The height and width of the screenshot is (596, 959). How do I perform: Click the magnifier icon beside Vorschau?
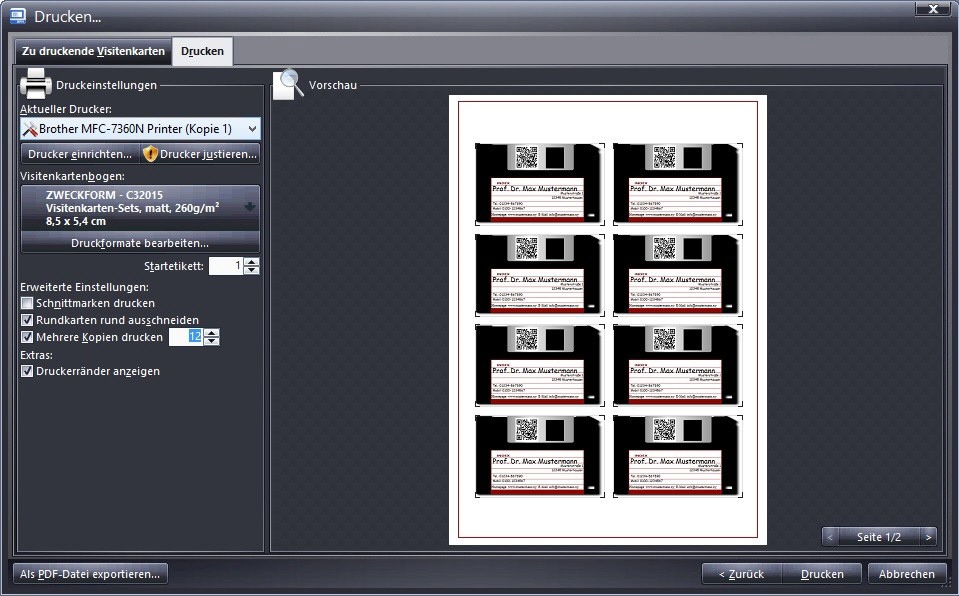[288, 84]
